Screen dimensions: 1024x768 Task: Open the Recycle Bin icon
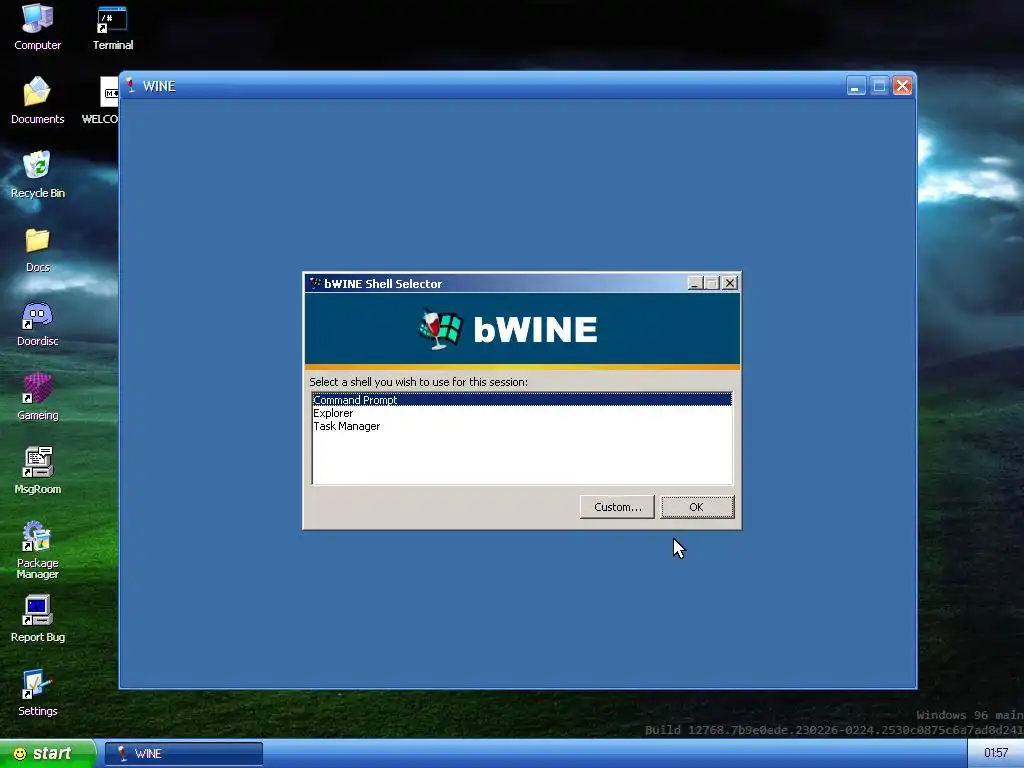pos(37,174)
